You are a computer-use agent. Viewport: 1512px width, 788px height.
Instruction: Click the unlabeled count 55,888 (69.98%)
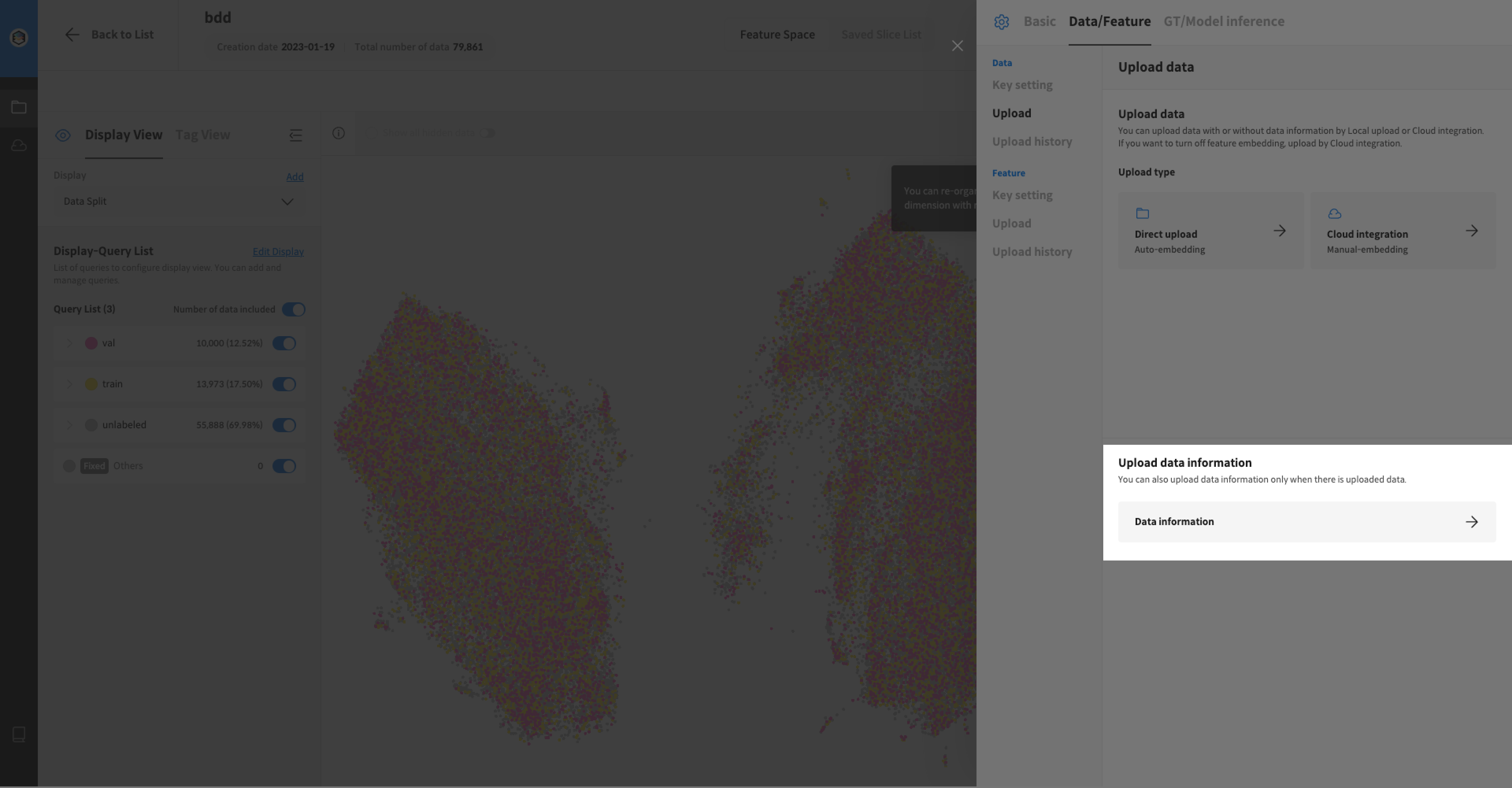pyautogui.click(x=229, y=425)
